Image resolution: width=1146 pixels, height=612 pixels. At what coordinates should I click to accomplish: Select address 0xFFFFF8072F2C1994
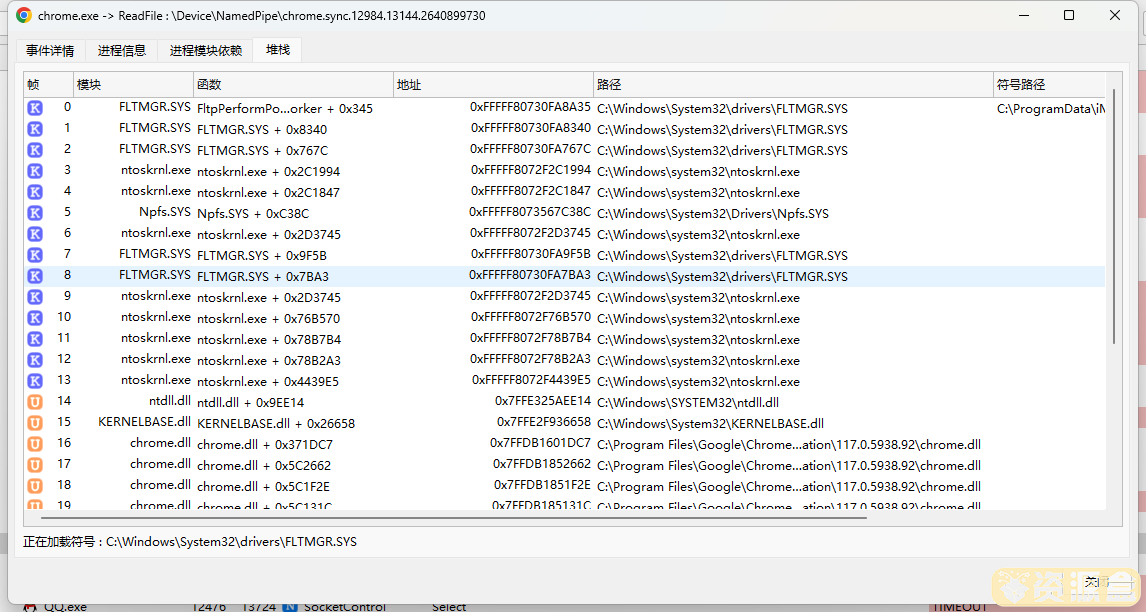pos(531,170)
